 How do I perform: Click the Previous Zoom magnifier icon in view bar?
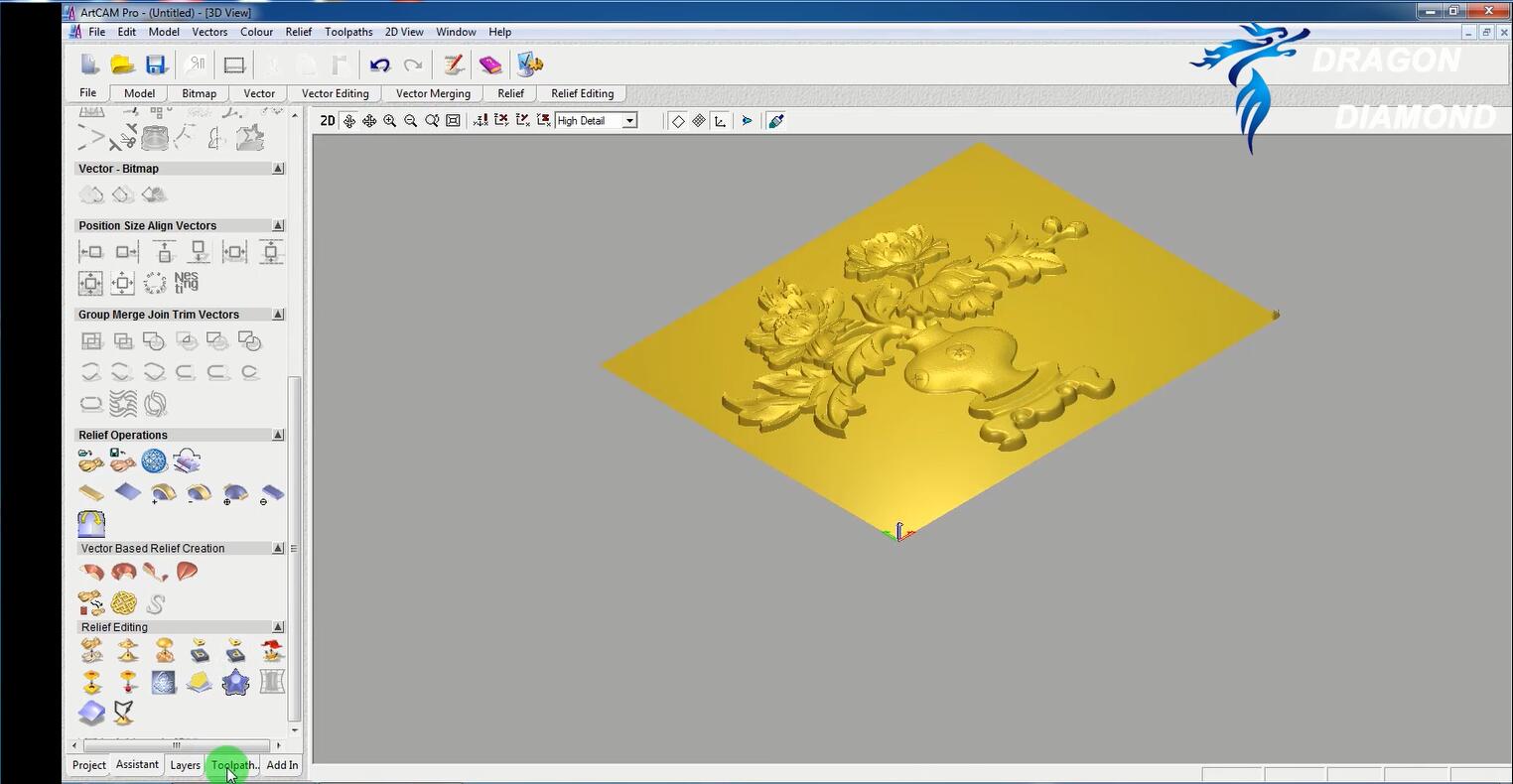point(432,121)
